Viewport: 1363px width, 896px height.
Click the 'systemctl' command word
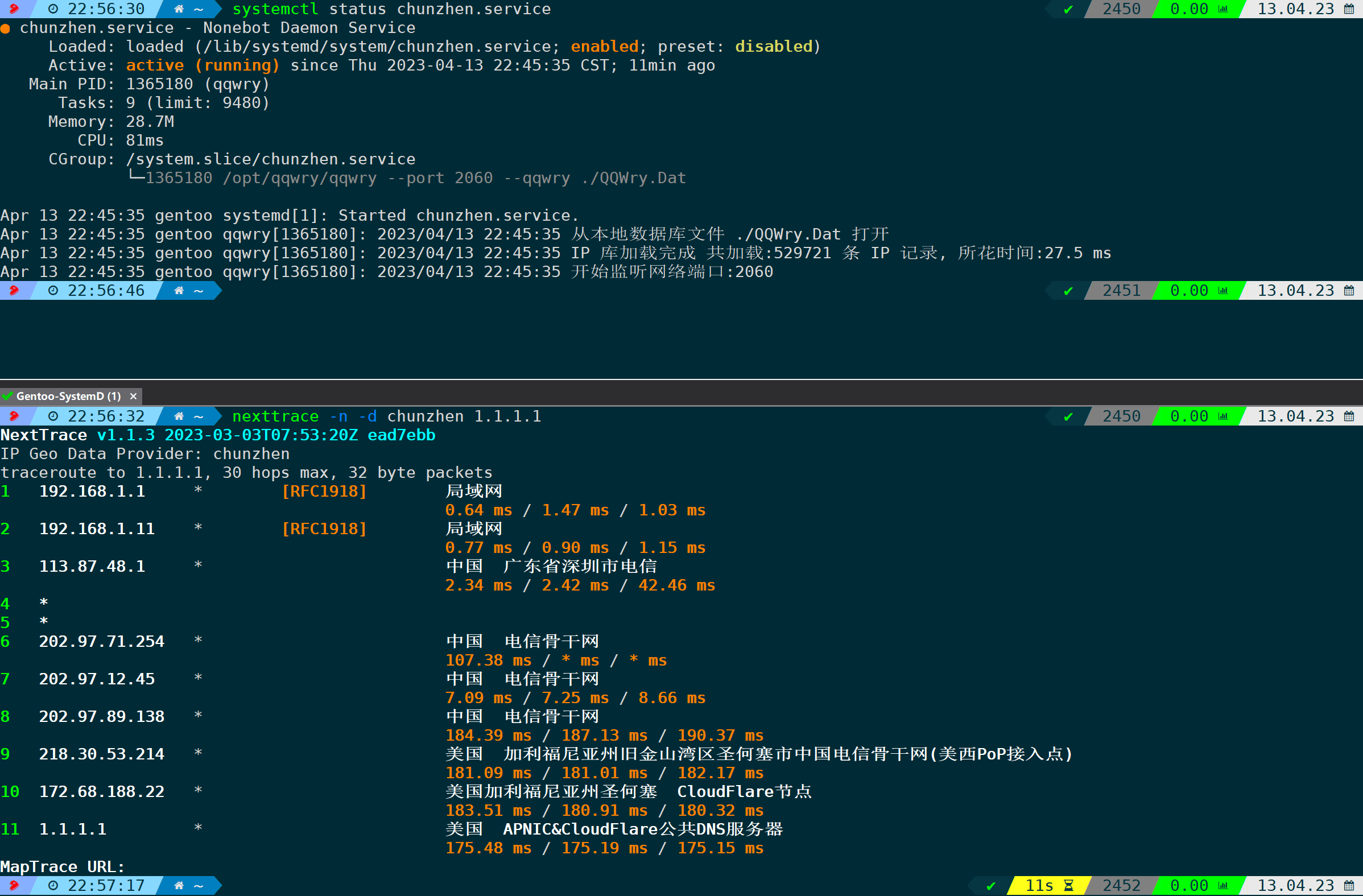point(275,9)
